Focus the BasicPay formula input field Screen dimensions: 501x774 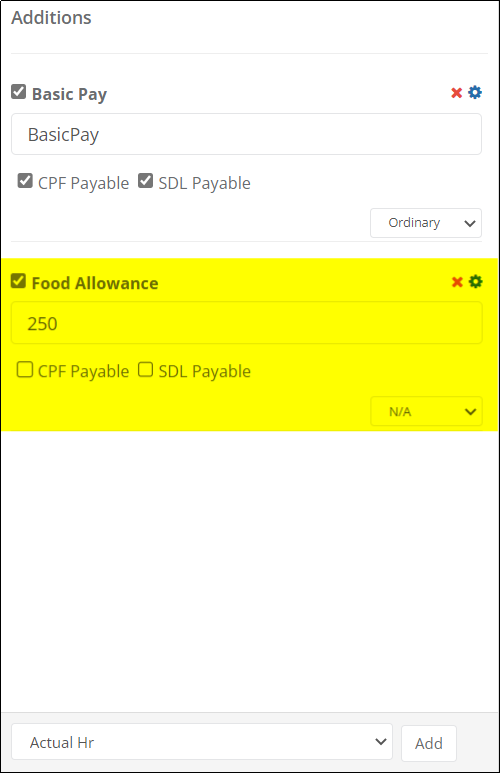coord(246,134)
